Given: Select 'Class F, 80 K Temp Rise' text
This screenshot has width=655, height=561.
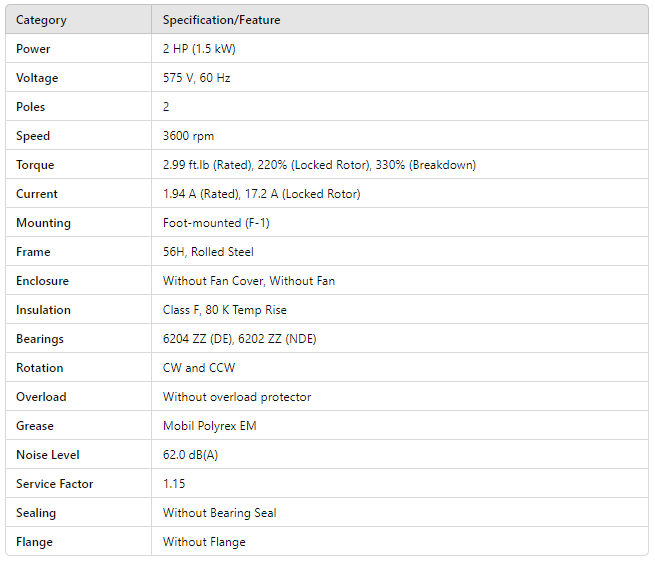Looking at the screenshot, I should (x=225, y=310).
